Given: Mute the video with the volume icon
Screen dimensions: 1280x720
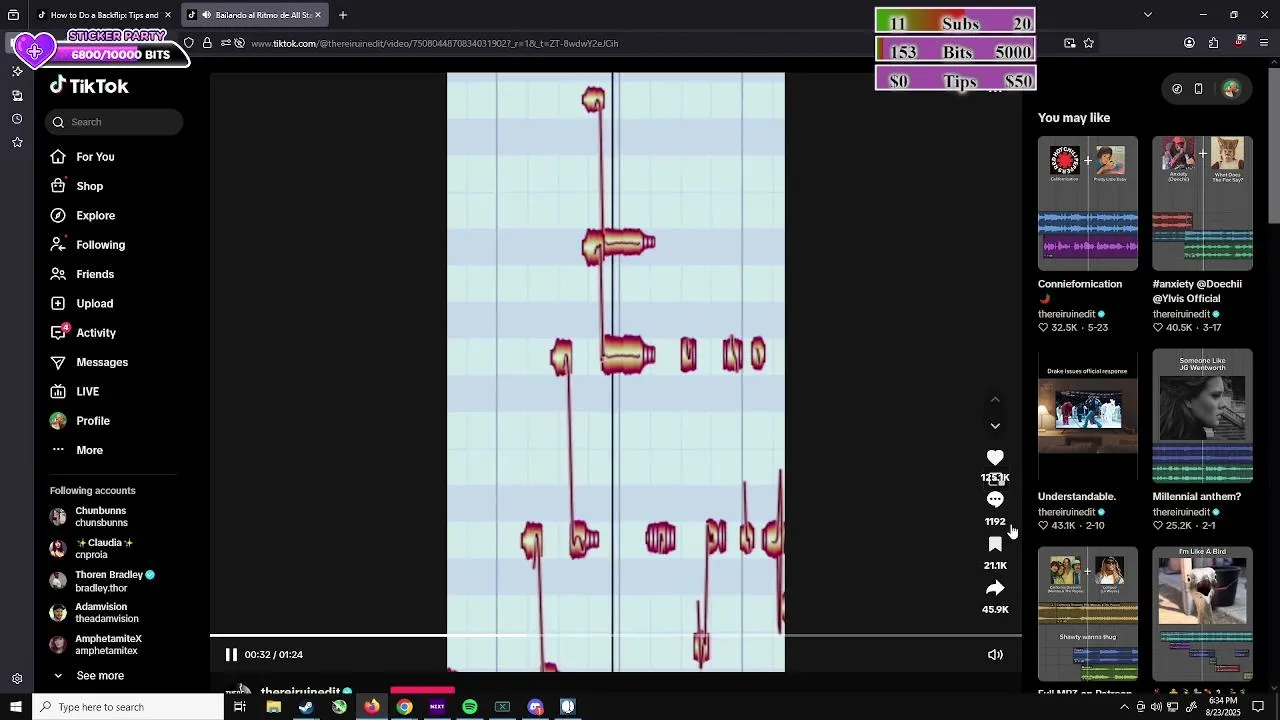Looking at the screenshot, I should (x=995, y=655).
